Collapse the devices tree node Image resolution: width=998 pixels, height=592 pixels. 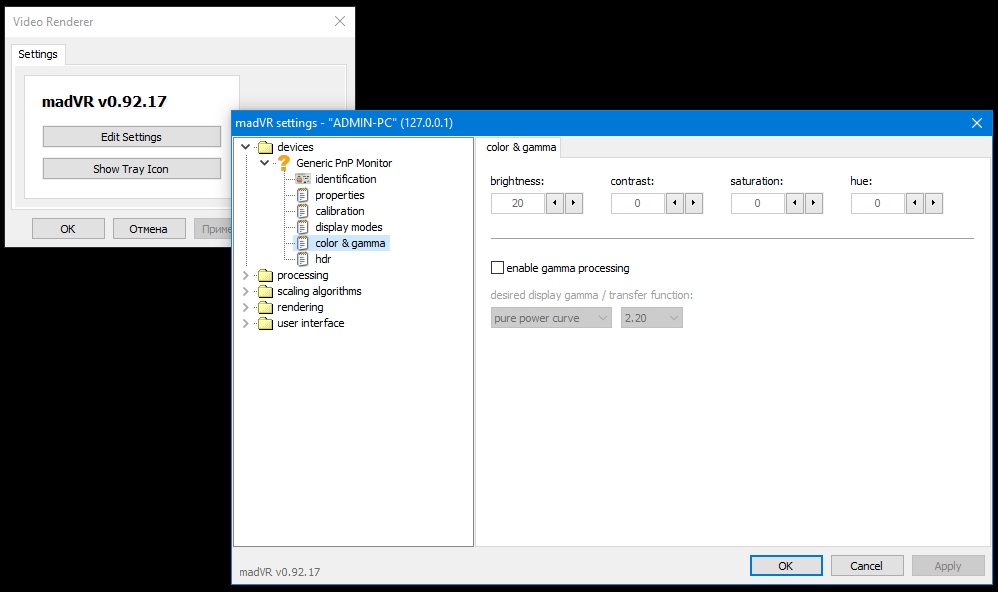pos(246,147)
